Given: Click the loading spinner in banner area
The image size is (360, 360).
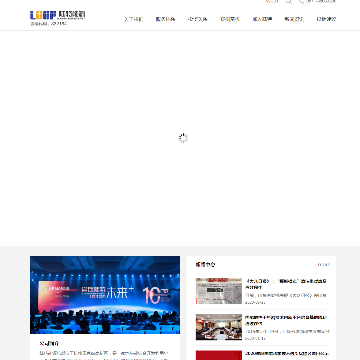Looking at the screenshot, I should (183, 138).
